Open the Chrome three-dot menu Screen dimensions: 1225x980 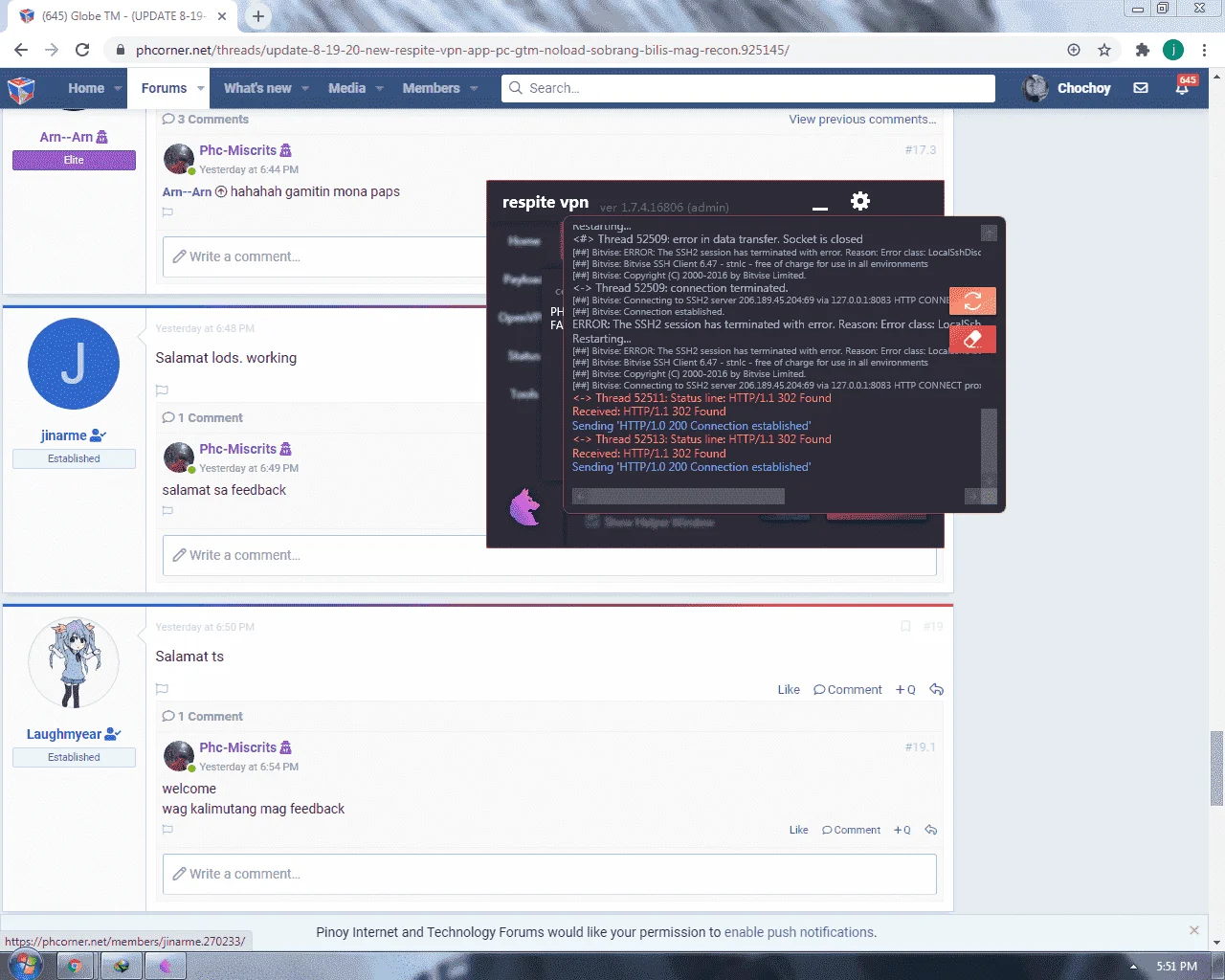click(1204, 50)
